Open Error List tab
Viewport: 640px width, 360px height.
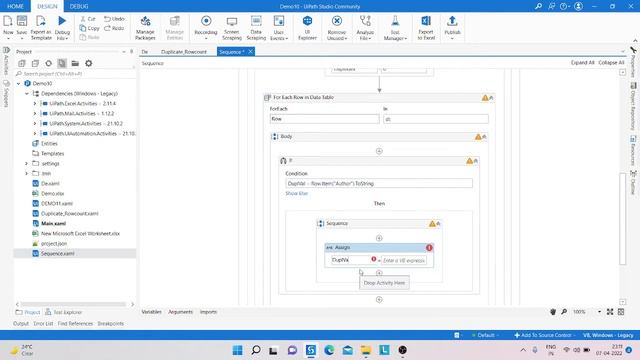tap(43, 323)
